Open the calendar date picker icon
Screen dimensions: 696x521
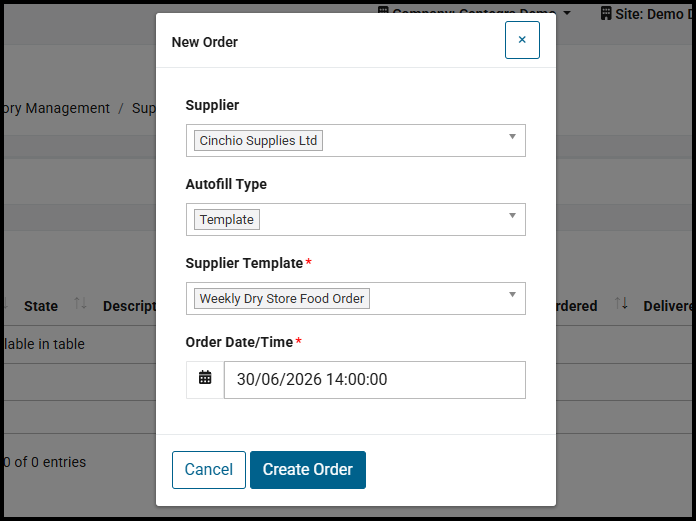[205, 379]
